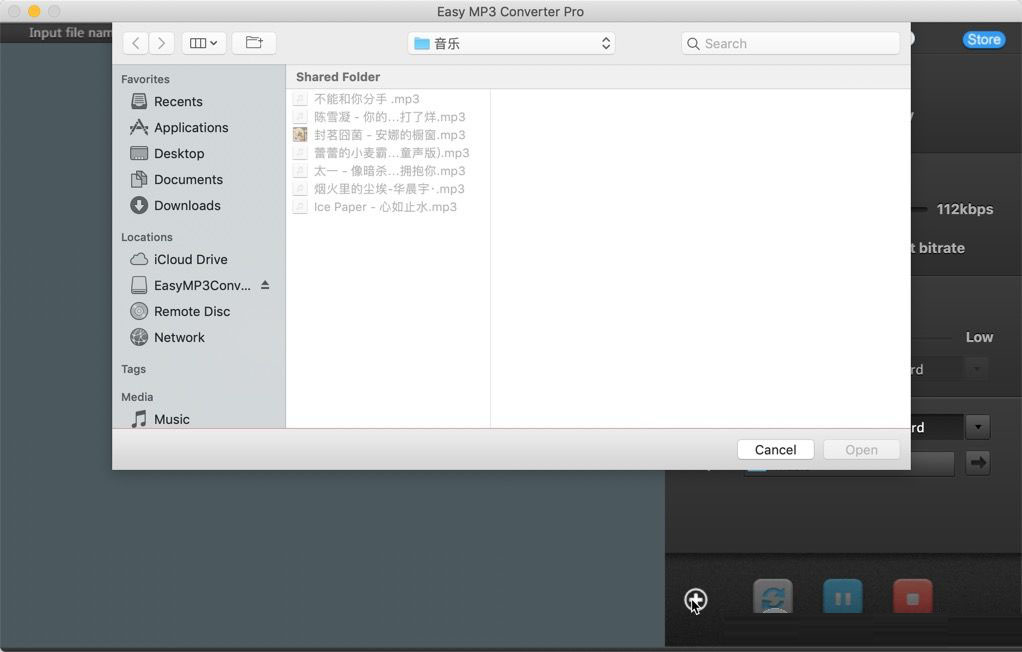1022x652 pixels.
Task: Select file 陈雪凝 - 你的…打了烊.mp3
Action: pos(390,117)
